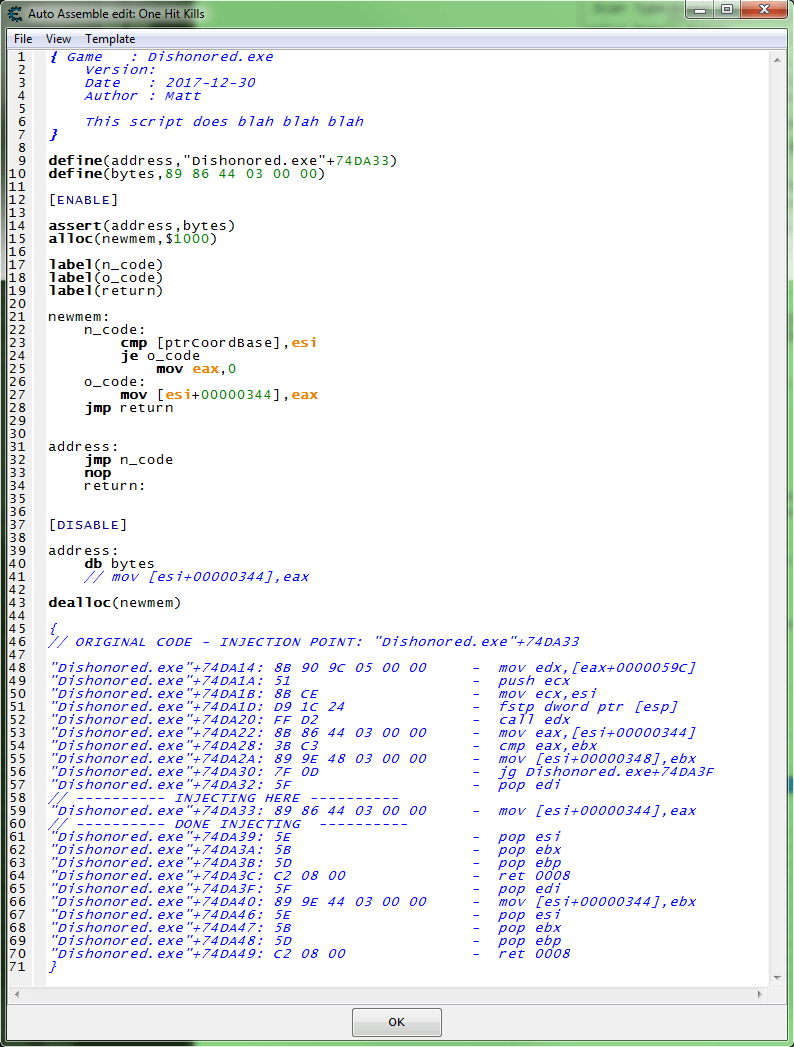Click the line number 12 gutter
Screen dimensions: 794x1047
tap(17, 200)
